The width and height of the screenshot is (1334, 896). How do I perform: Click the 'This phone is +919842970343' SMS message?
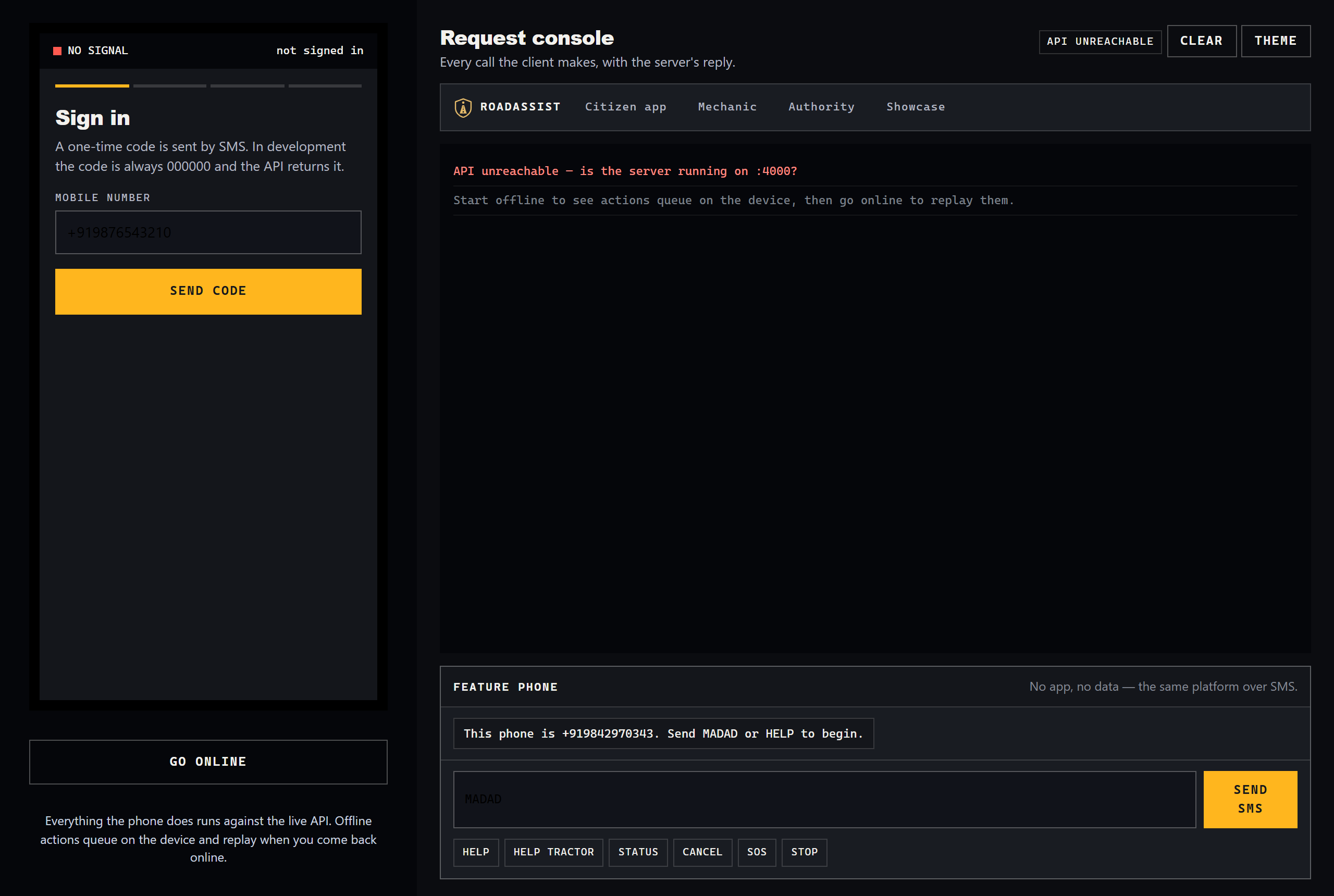point(663,733)
